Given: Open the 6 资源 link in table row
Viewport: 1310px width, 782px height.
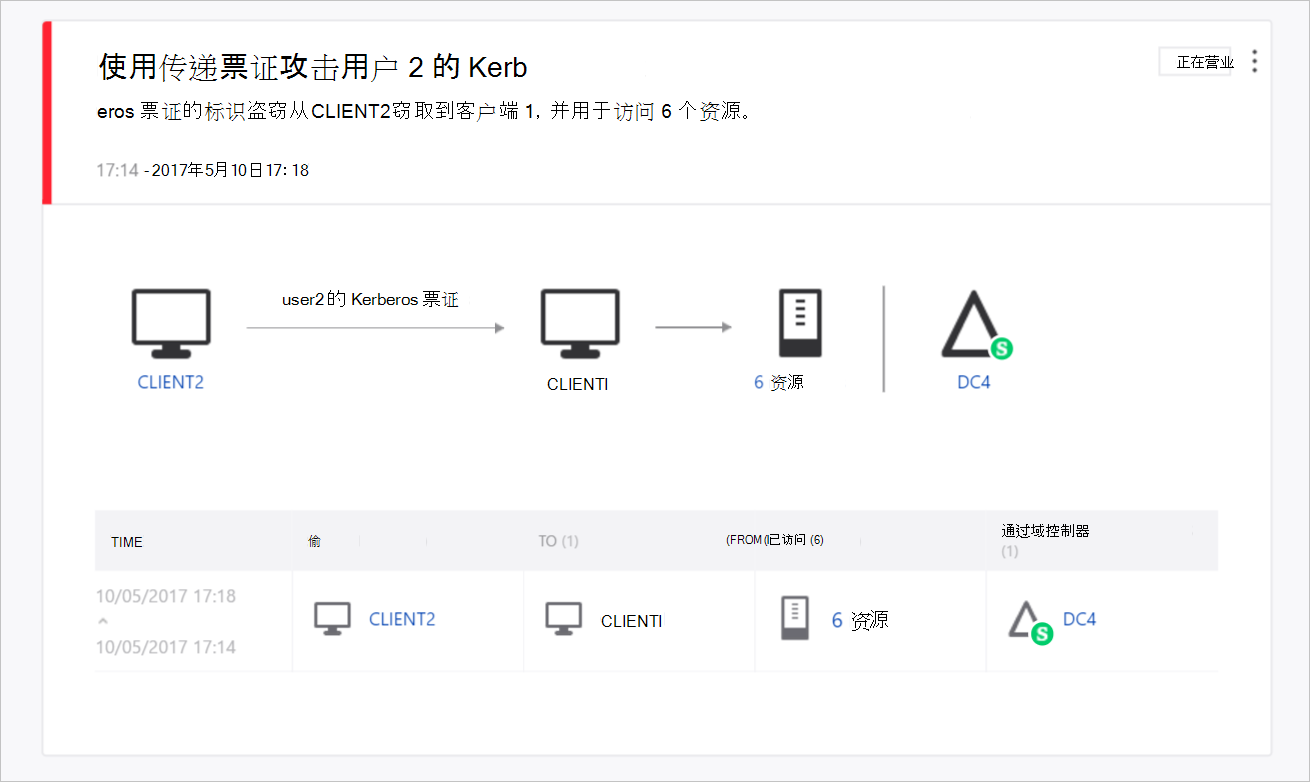Looking at the screenshot, I should (860, 620).
